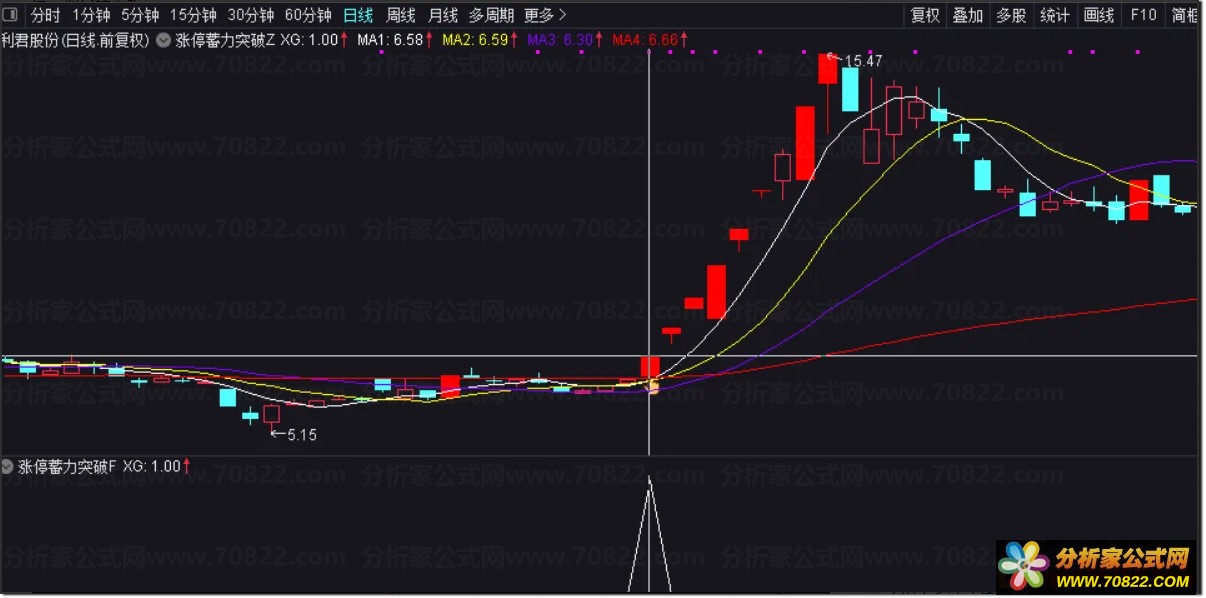The width and height of the screenshot is (1206, 598).
Task: Click the 15.47 high price marker
Action: point(864,61)
